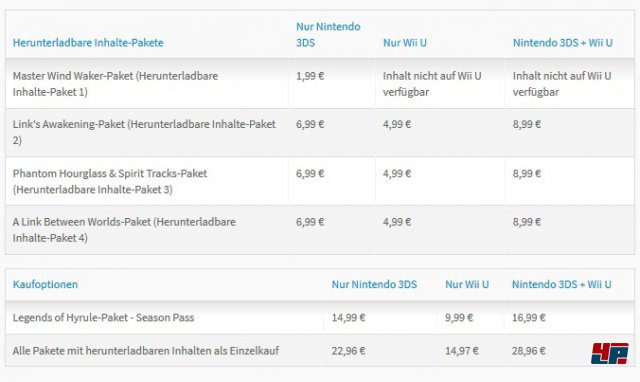640x382 pixels.
Task: Click Nintendo 3DS + Wii U header in top table
Action: [x=562, y=43]
